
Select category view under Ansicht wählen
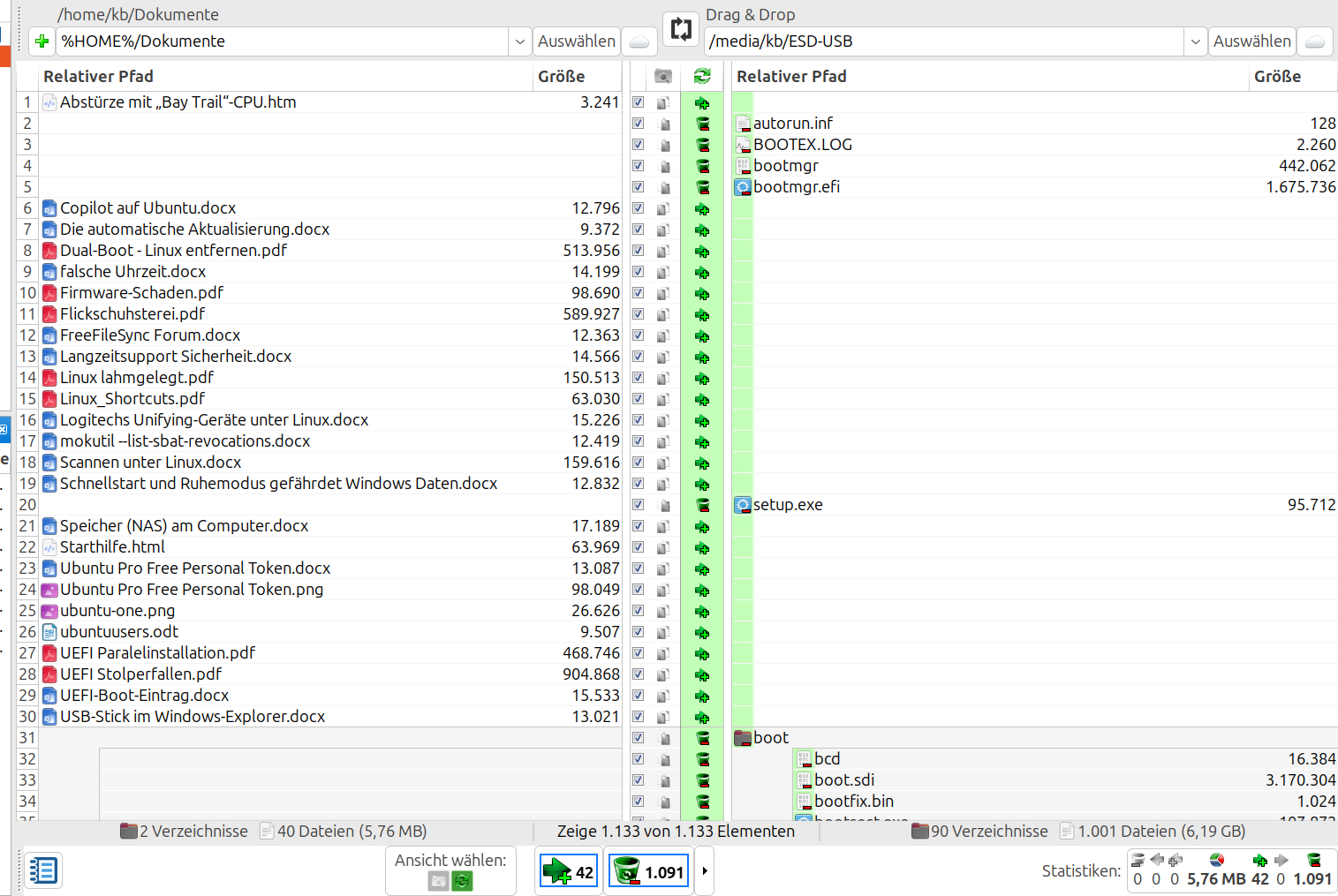(x=438, y=881)
